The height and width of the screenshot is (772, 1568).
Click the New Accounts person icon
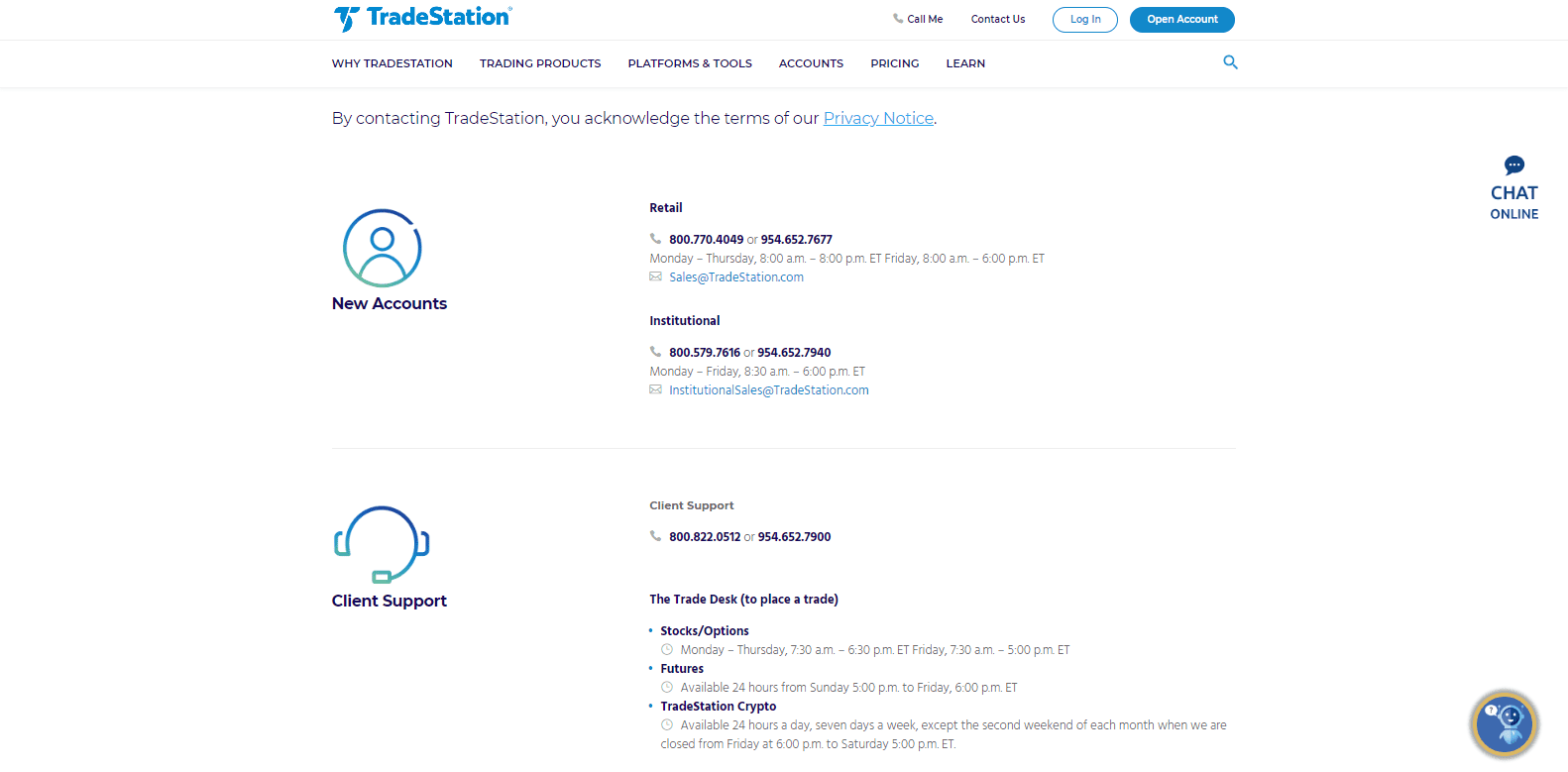click(x=383, y=248)
